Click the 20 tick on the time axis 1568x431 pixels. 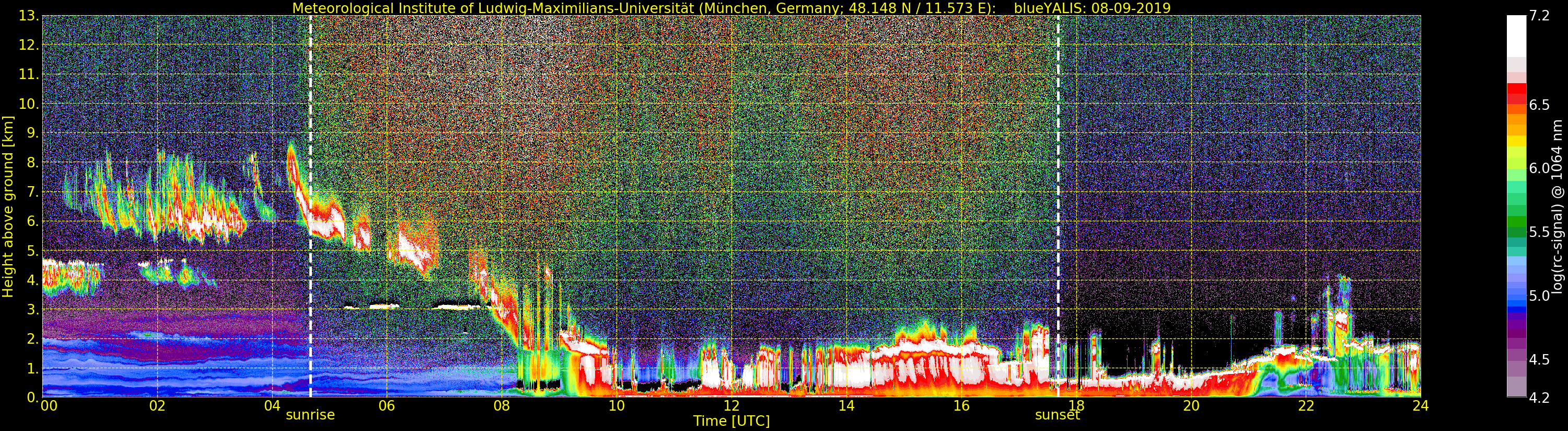point(1191,406)
